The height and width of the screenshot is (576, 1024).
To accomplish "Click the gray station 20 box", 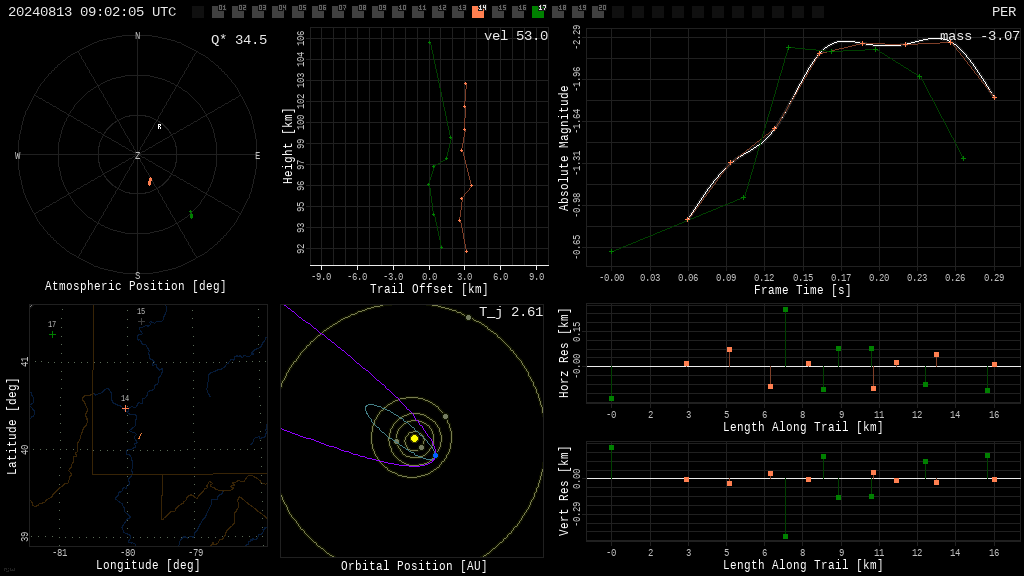I will [x=598, y=12].
